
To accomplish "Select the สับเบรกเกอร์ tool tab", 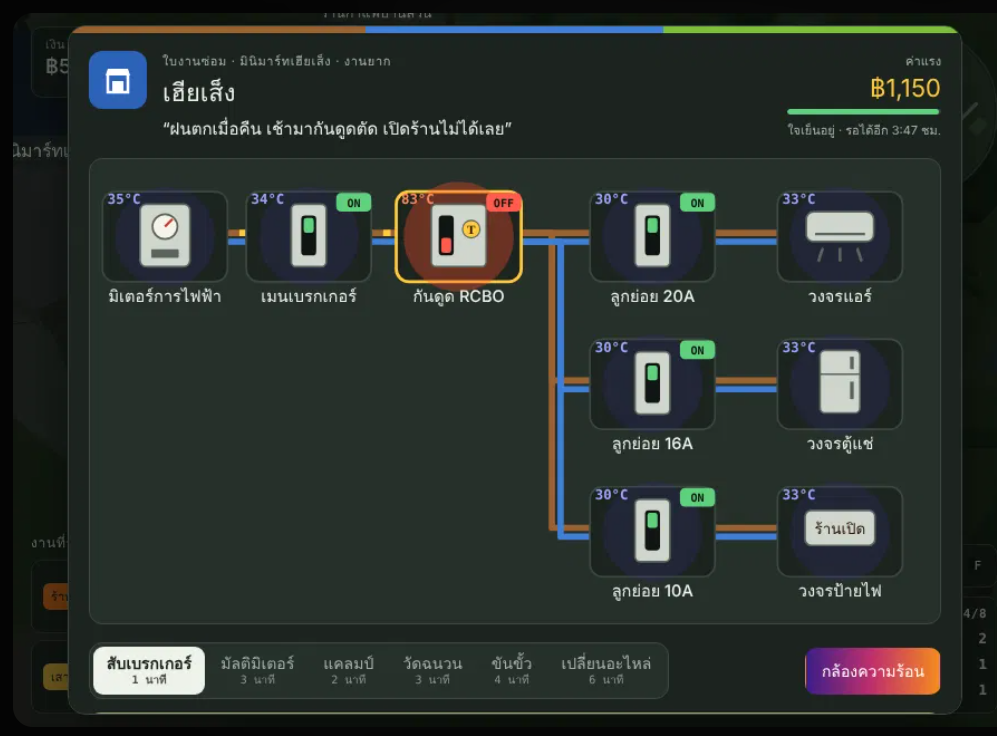I will [149, 671].
